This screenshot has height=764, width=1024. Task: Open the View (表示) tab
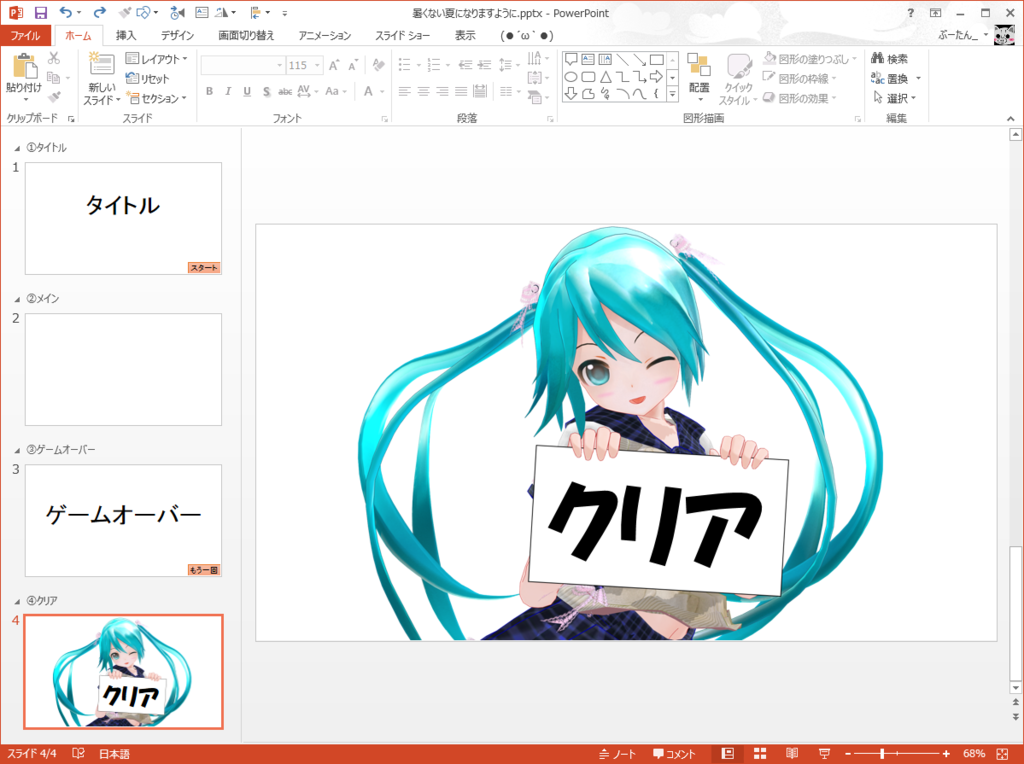[465, 35]
